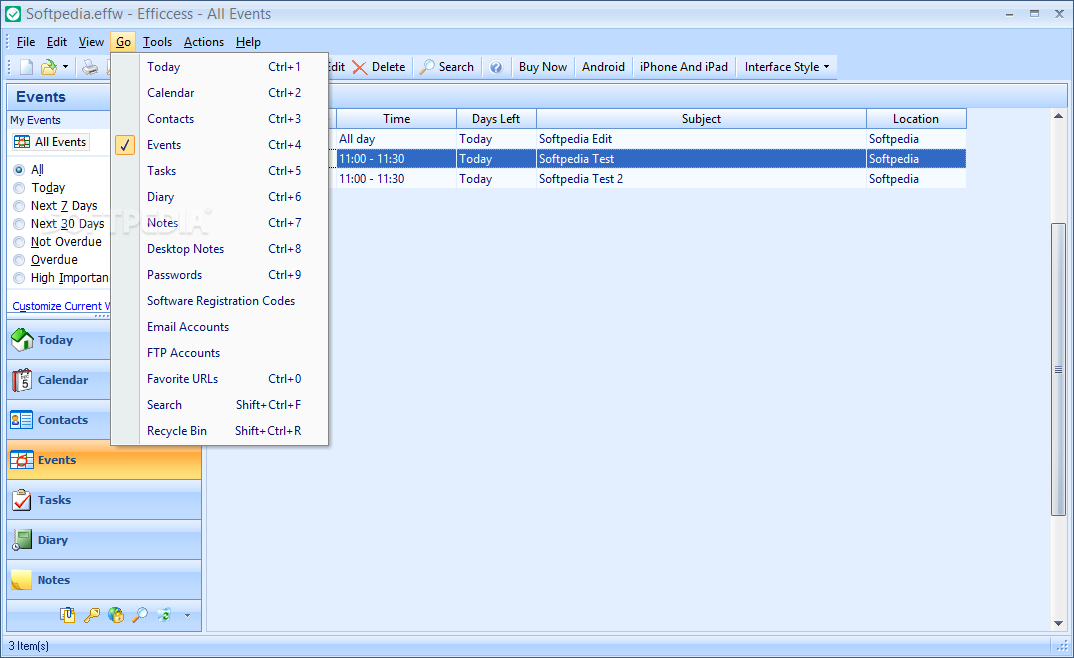Click the Buy Now button

(542, 66)
